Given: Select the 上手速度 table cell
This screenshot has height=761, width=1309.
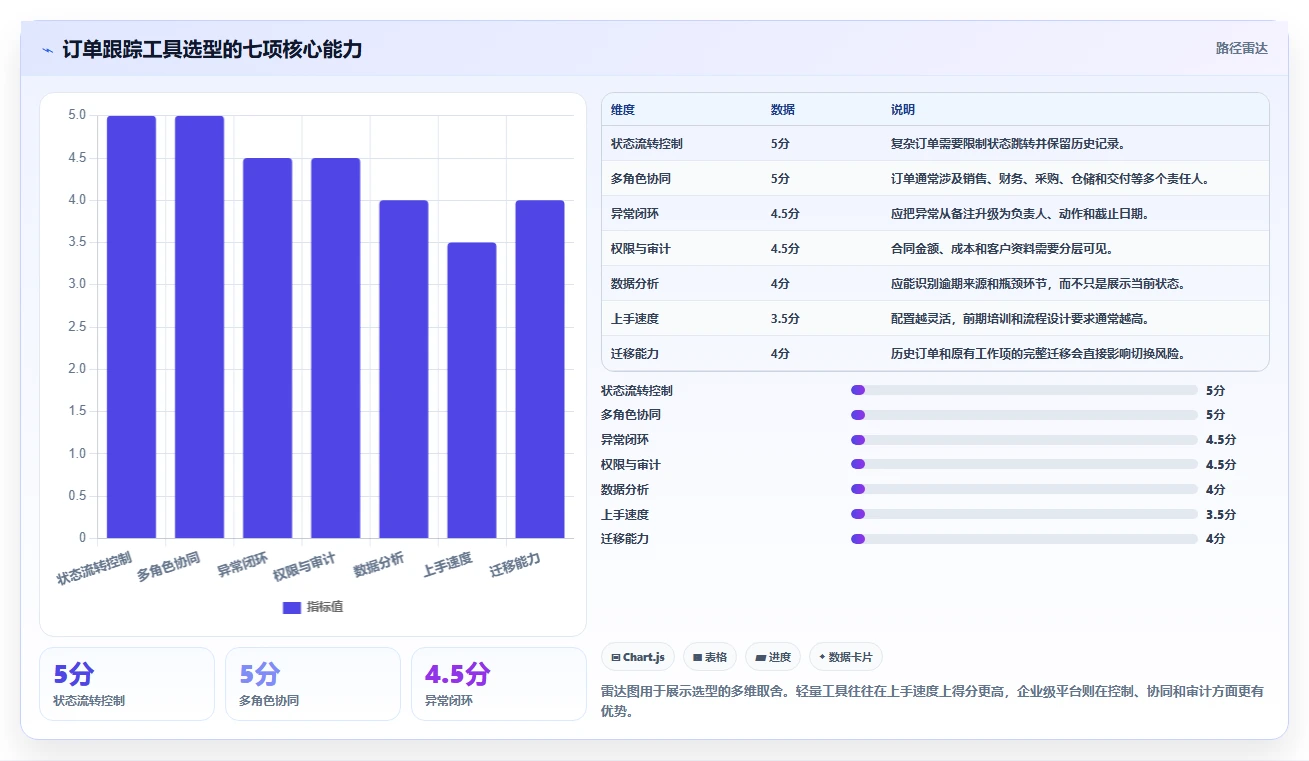Looking at the screenshot, I should (635, 319).
